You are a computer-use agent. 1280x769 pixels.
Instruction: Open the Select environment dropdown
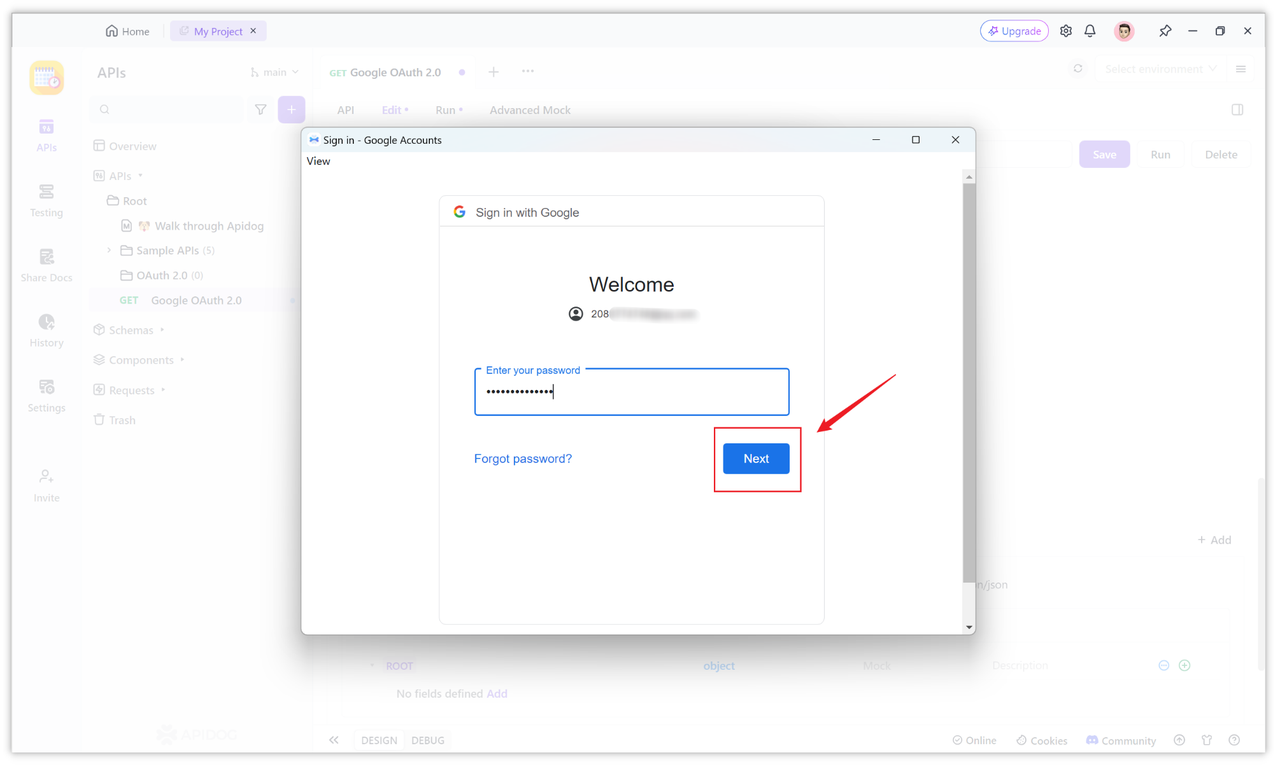[1160, 69]
